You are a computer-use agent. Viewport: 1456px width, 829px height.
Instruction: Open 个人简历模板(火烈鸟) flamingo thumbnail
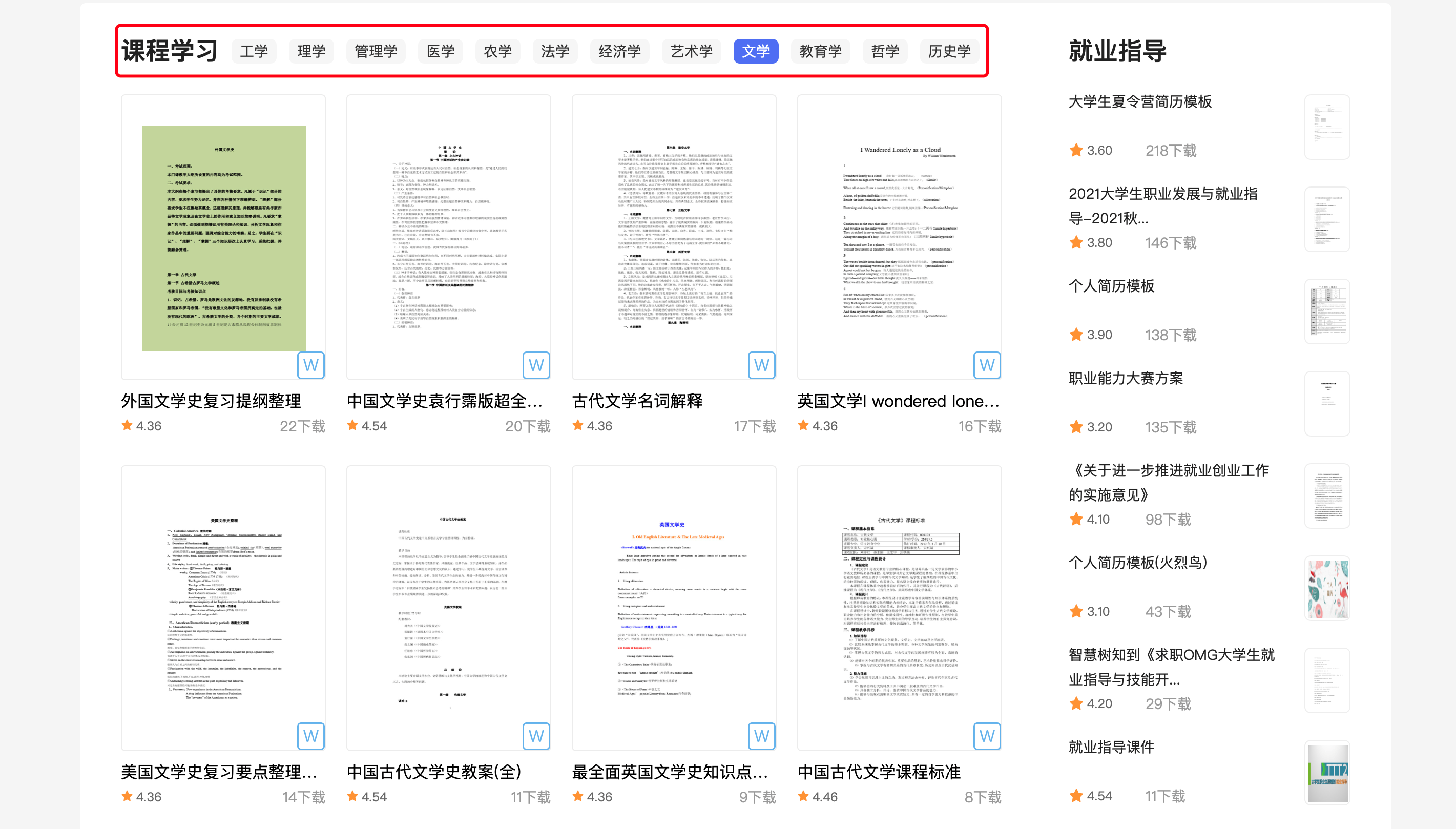1327,589
